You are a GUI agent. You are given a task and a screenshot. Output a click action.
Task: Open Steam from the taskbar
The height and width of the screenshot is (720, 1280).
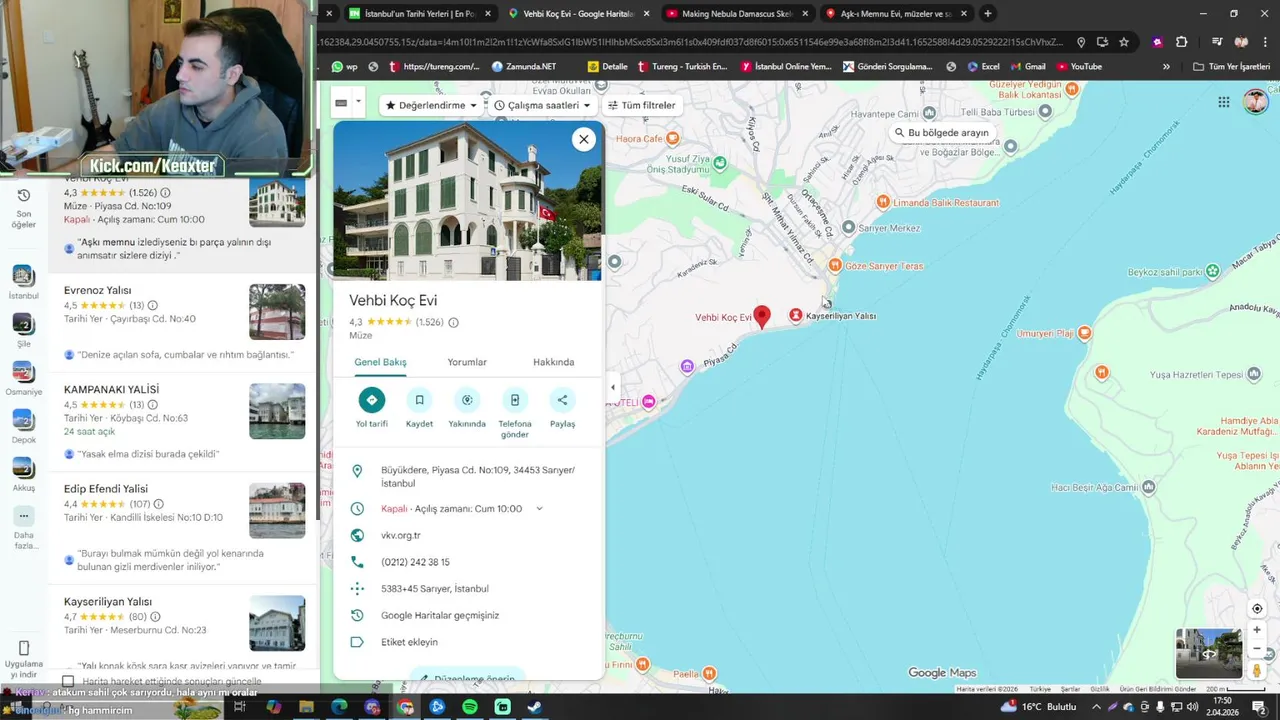click(x=535, y=707)
